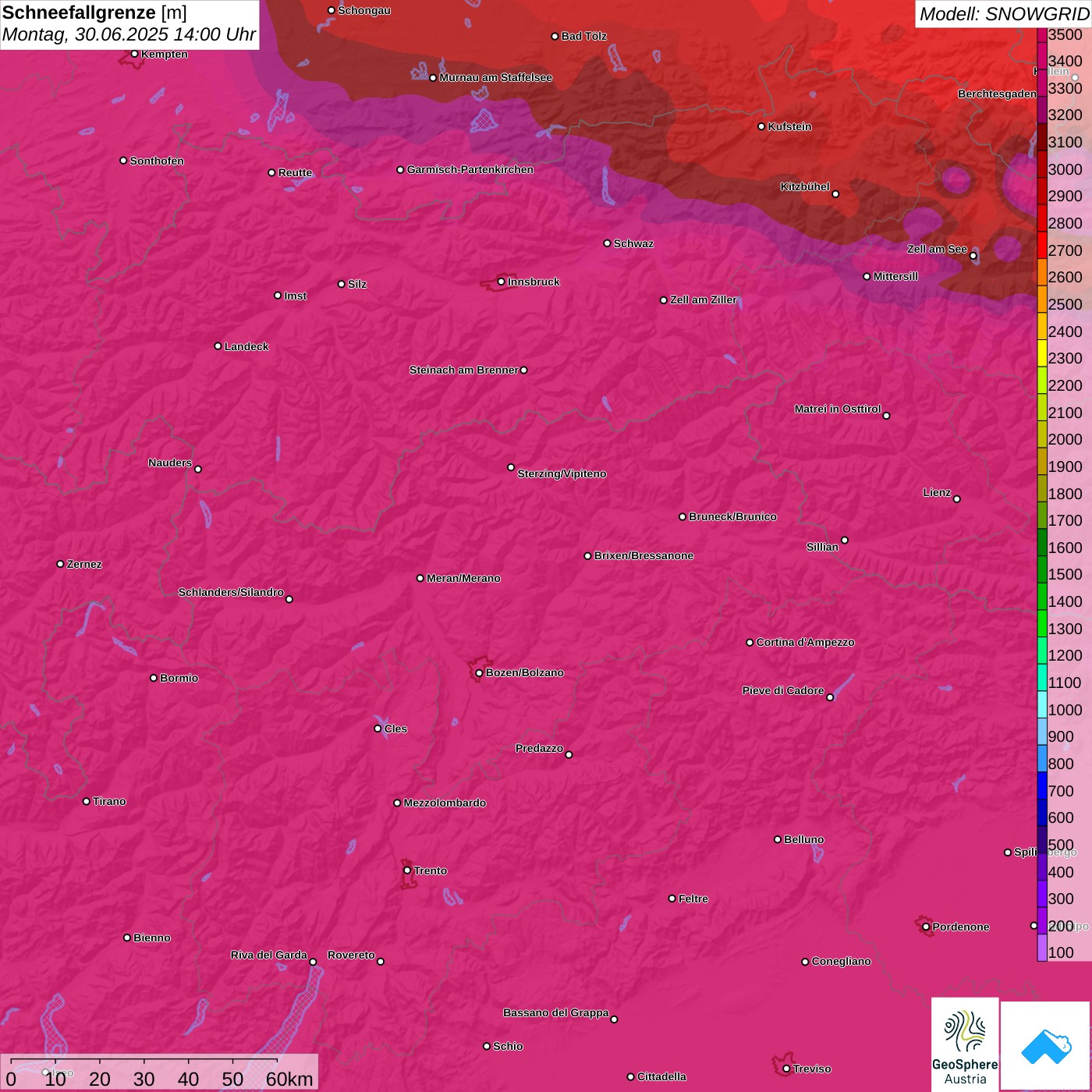1092x1092 pixels.
Task: Click the Mittersill town marker
Action: click(x=867, y=276)
